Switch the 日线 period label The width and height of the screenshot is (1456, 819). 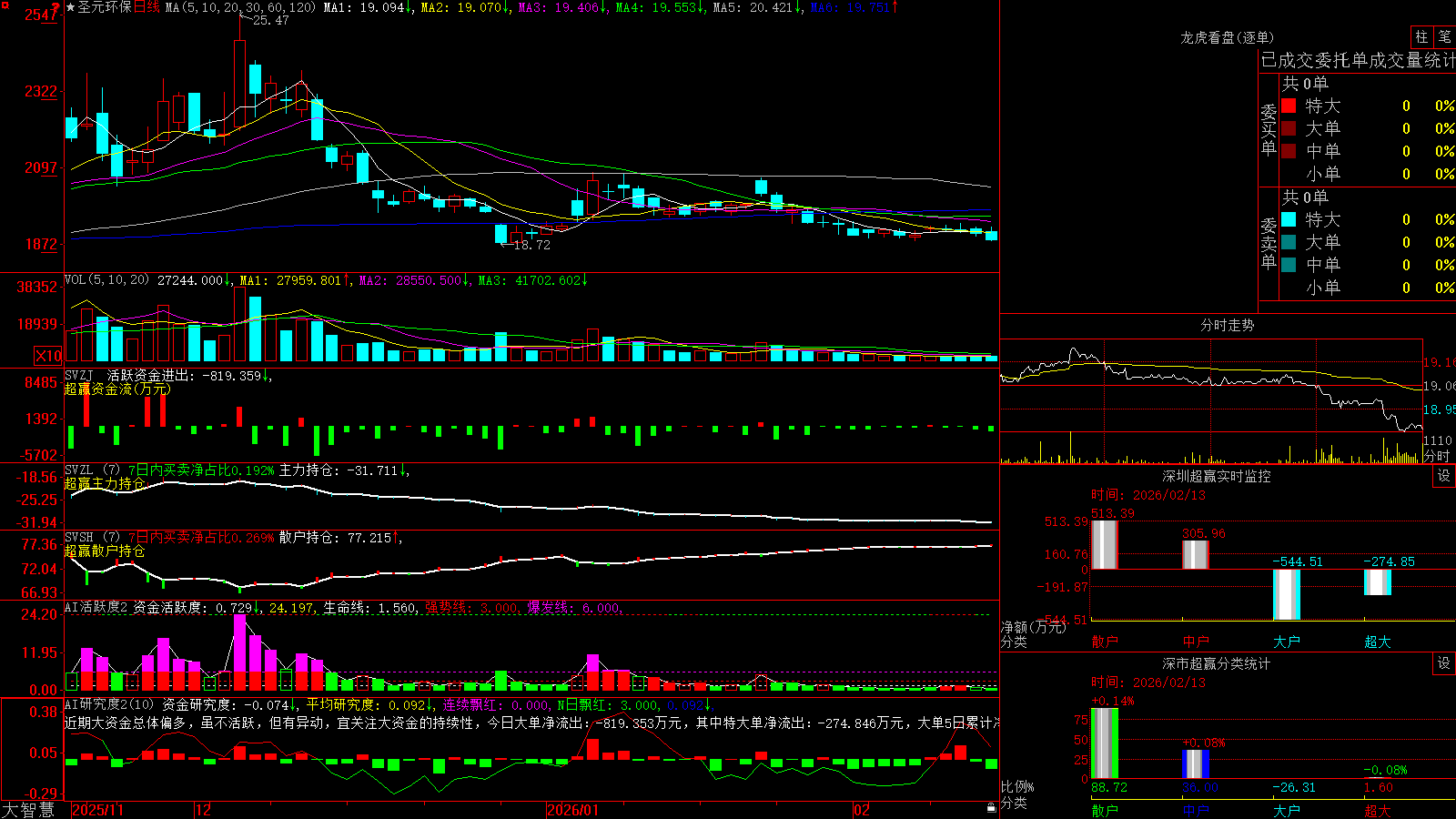click(x=147, y=7)
